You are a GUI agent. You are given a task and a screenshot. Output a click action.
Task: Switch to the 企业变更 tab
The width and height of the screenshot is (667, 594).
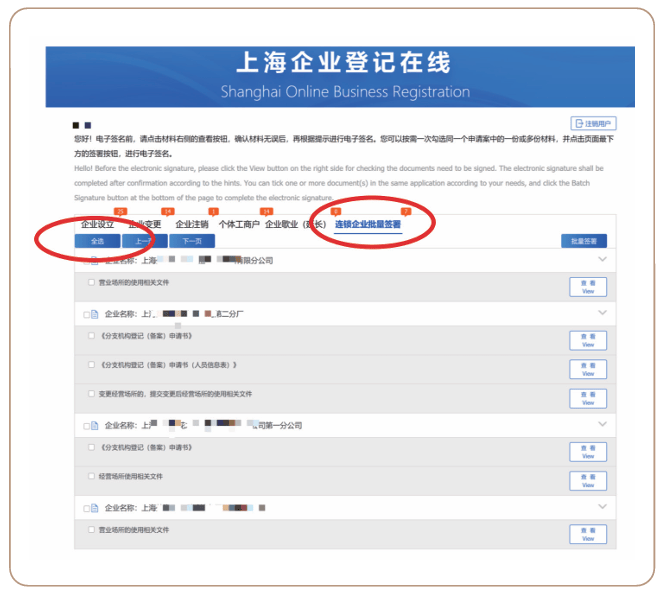(145, 224)
